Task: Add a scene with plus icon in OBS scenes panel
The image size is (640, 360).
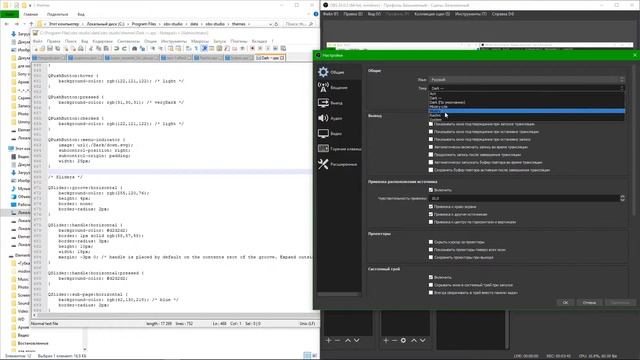Action: [328, 340]
